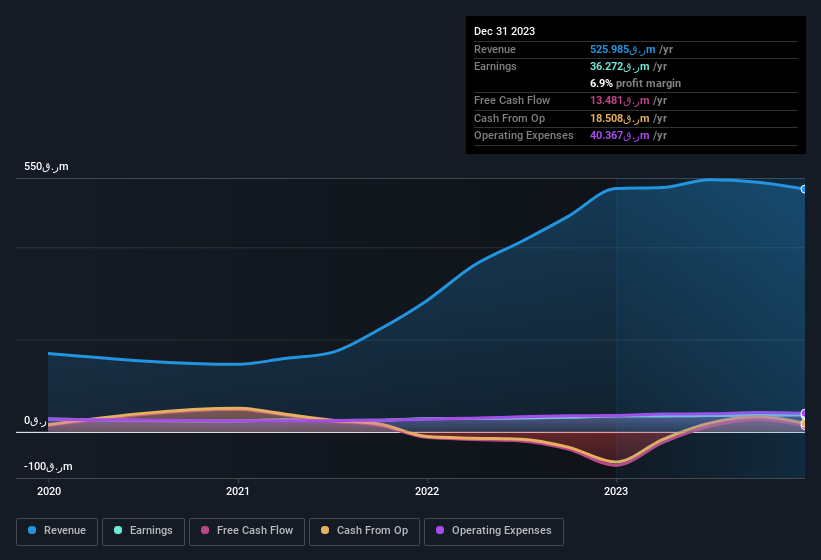
Task: Click the Cash From Op label in tooltip
Action: (x=509, y=118)
